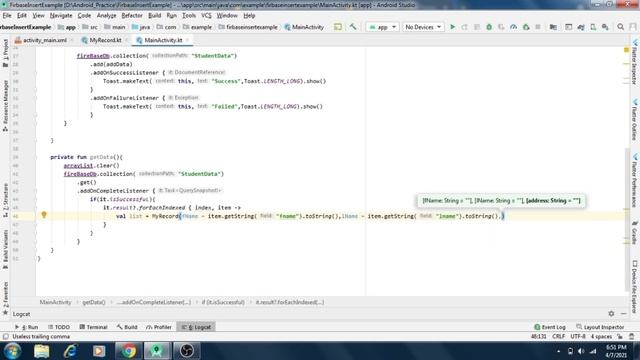Open the No Devices dropdown
This screenshot has width=640, height=360.
[422, 27]
